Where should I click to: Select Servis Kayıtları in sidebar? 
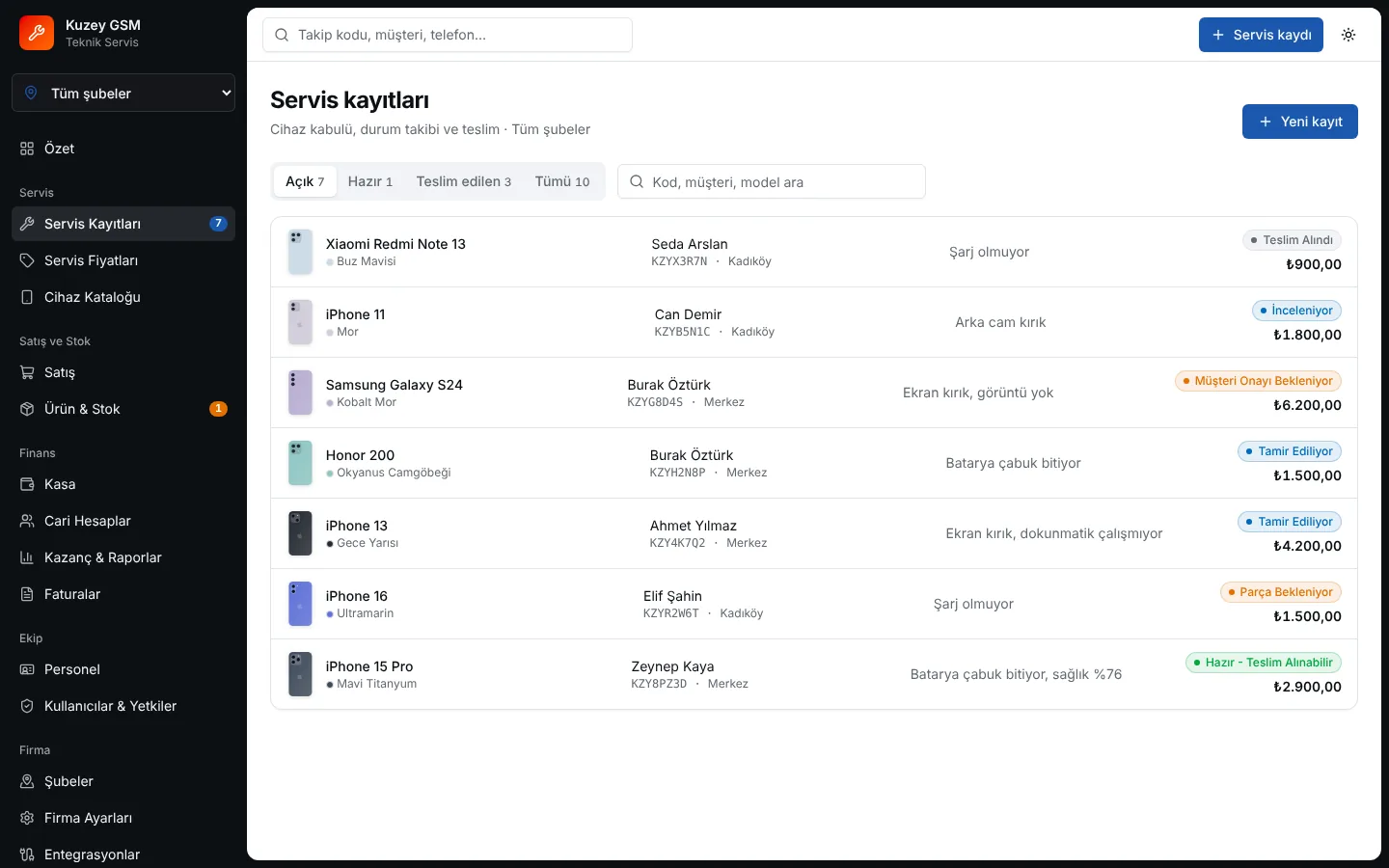click(123, 224)
